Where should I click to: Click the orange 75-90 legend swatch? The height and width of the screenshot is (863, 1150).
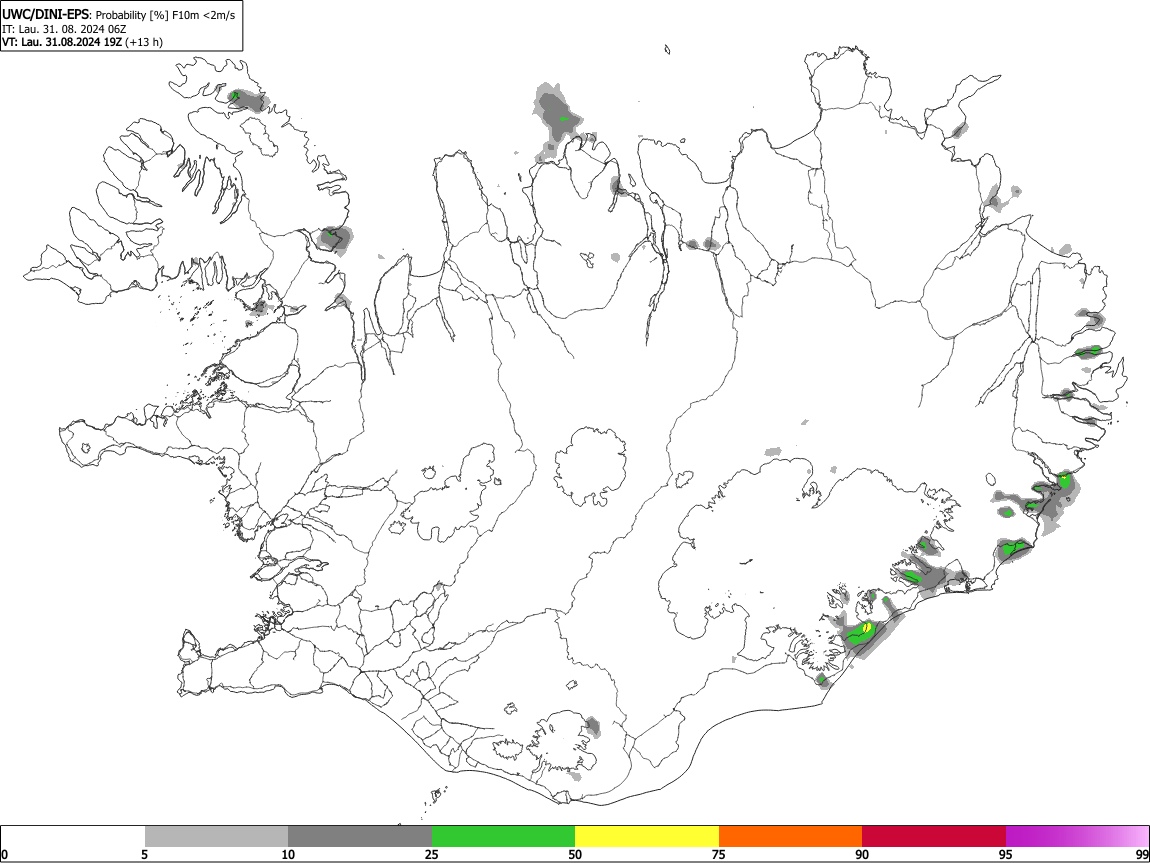(x=790, y=836)
